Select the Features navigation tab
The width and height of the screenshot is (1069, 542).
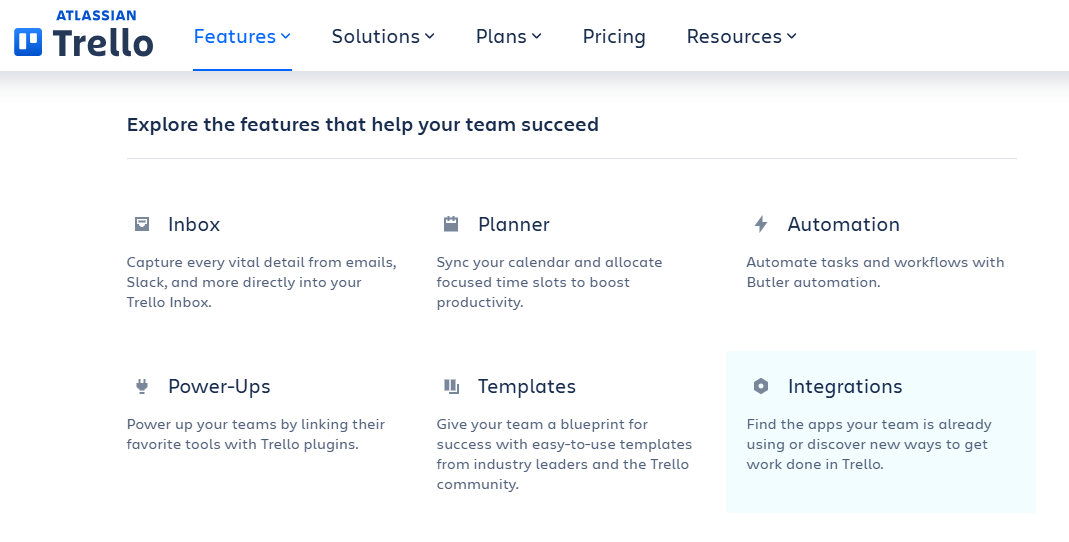tap(242, 36)
